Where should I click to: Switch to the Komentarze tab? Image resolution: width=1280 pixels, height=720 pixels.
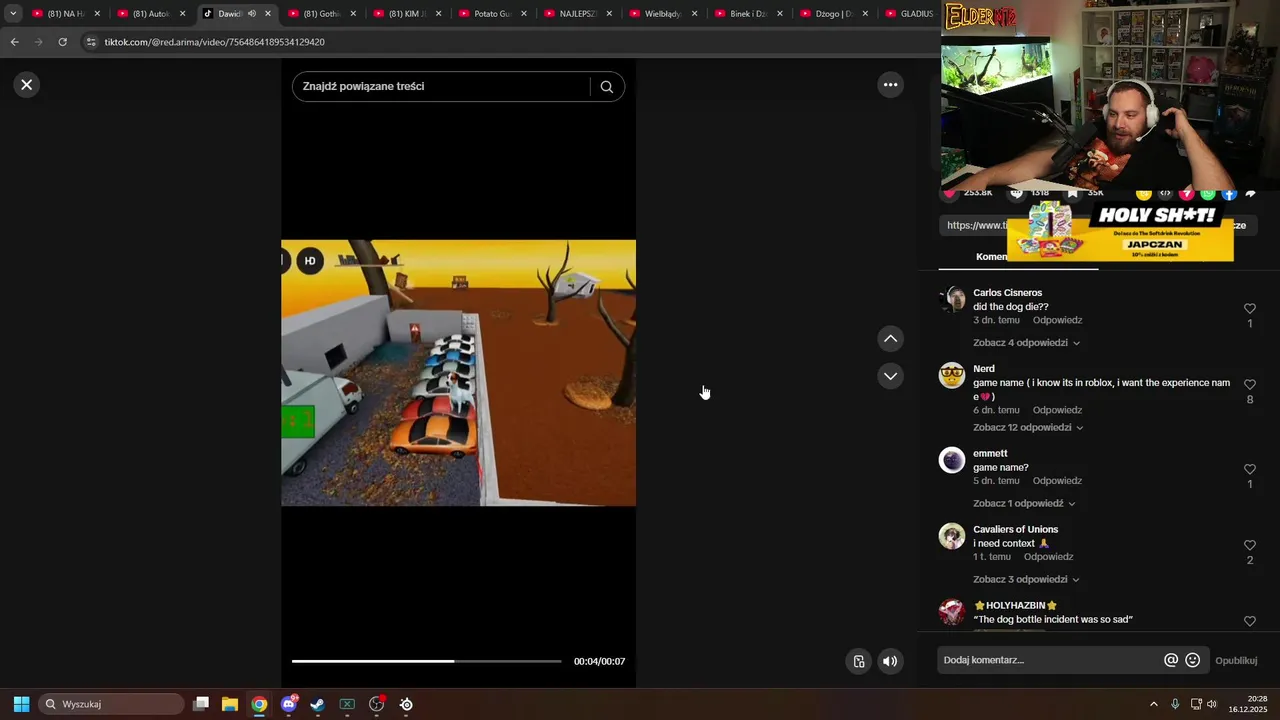point(992,257)
